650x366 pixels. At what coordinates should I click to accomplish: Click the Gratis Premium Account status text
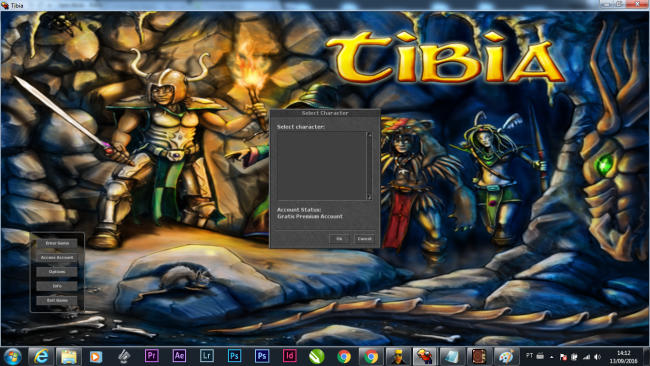[310, 216]
